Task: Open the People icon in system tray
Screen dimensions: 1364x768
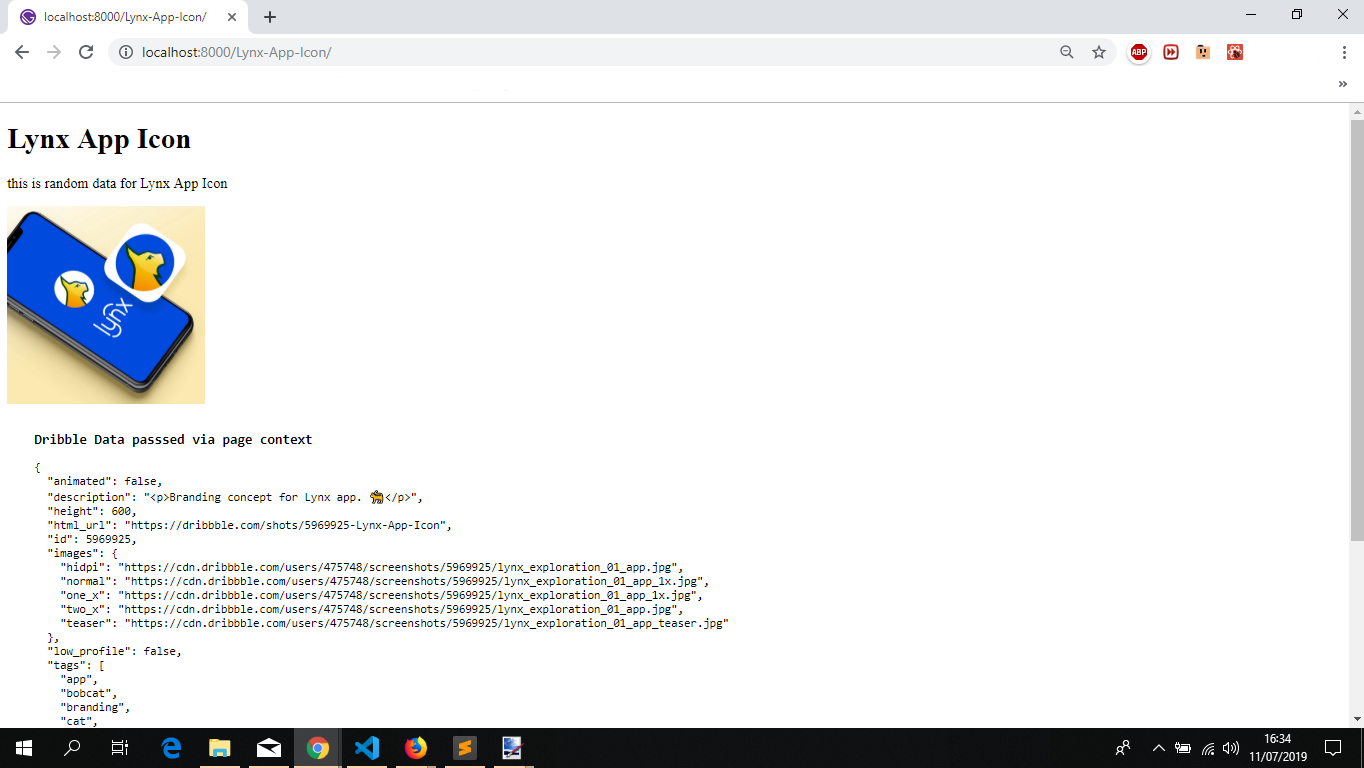Action: (x=1123, y=748)
